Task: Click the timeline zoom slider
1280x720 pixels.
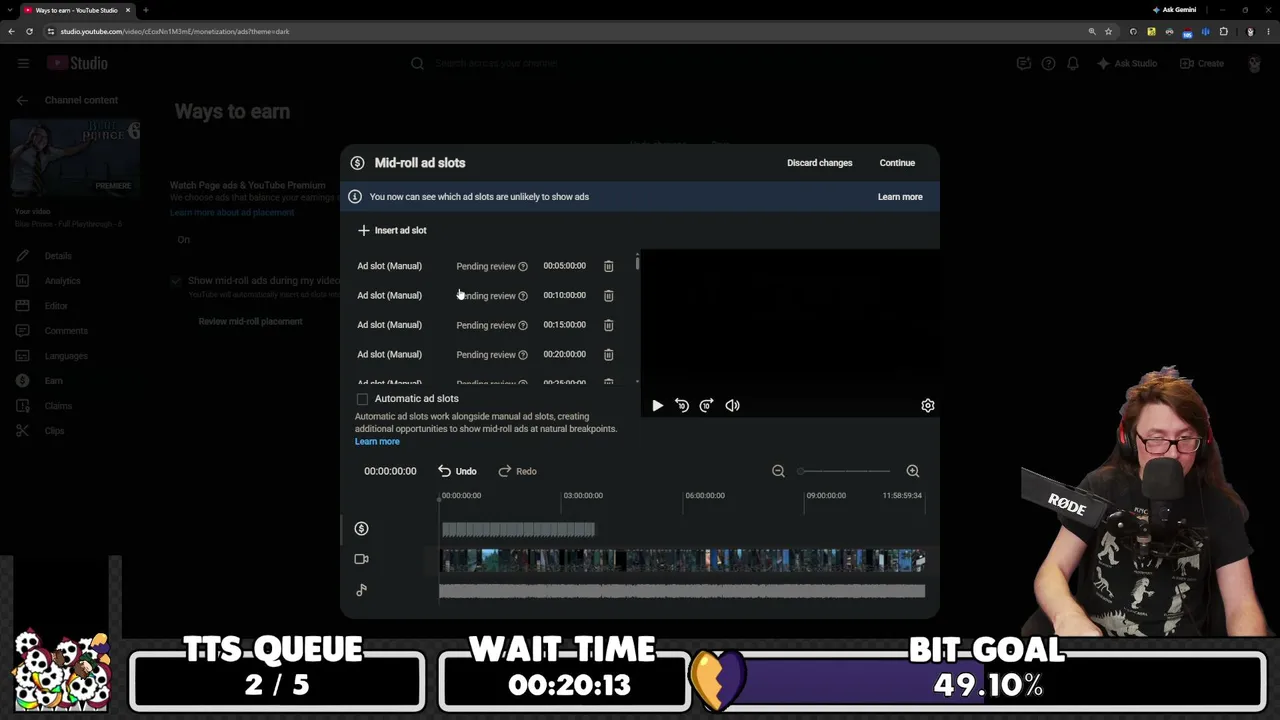Action: point(845,471)
